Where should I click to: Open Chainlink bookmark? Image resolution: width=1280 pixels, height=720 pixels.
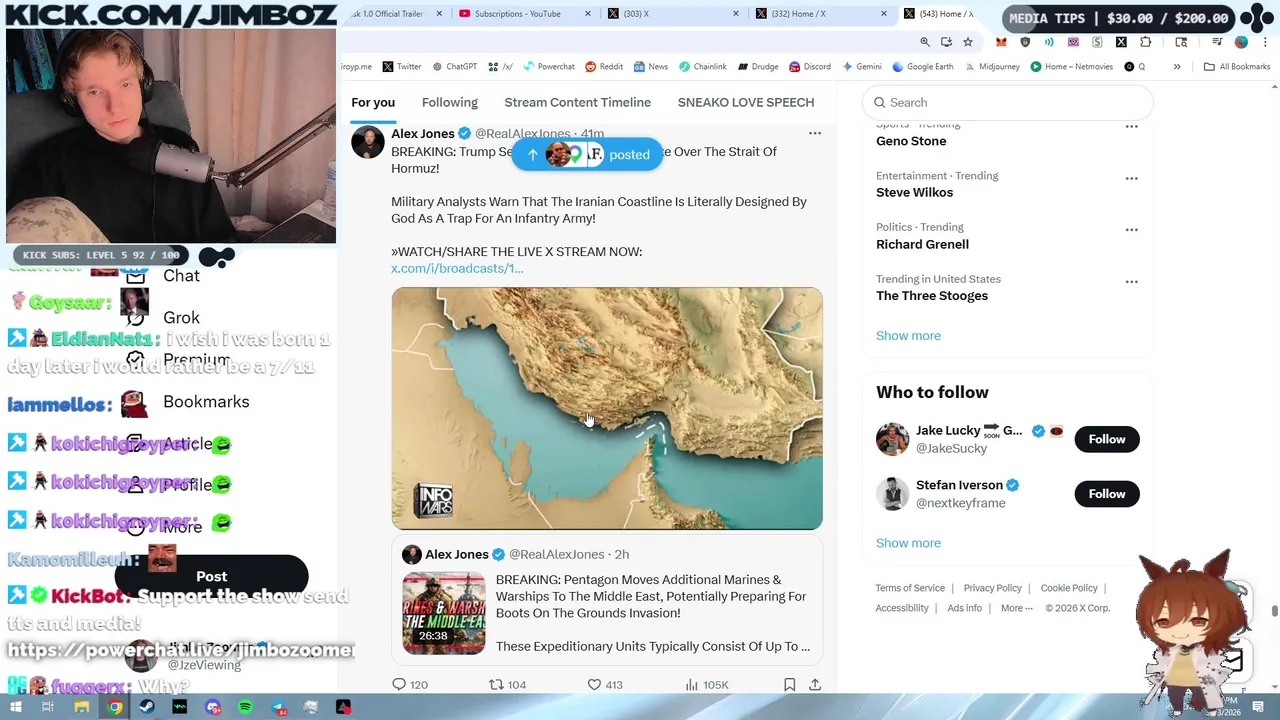[703, 66]
